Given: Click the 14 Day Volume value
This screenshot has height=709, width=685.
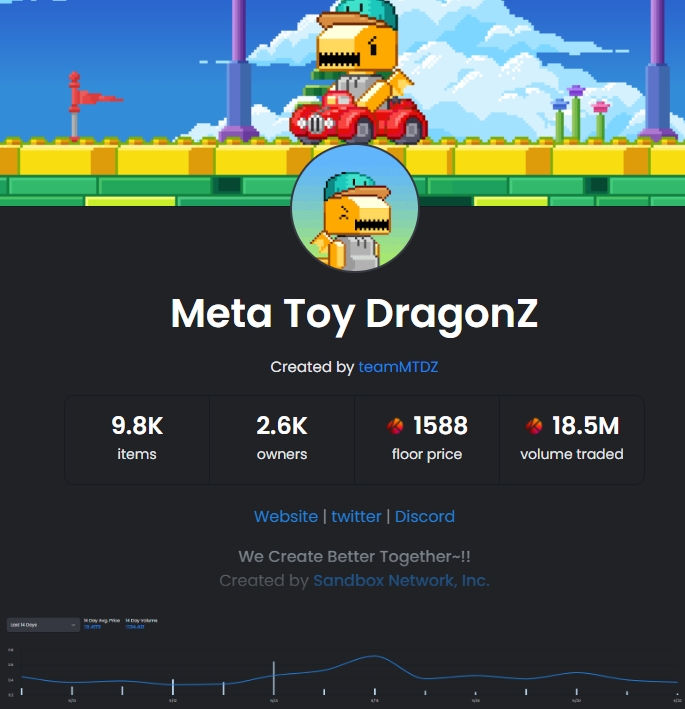Looking at the screenshot, I should [135, 627].
